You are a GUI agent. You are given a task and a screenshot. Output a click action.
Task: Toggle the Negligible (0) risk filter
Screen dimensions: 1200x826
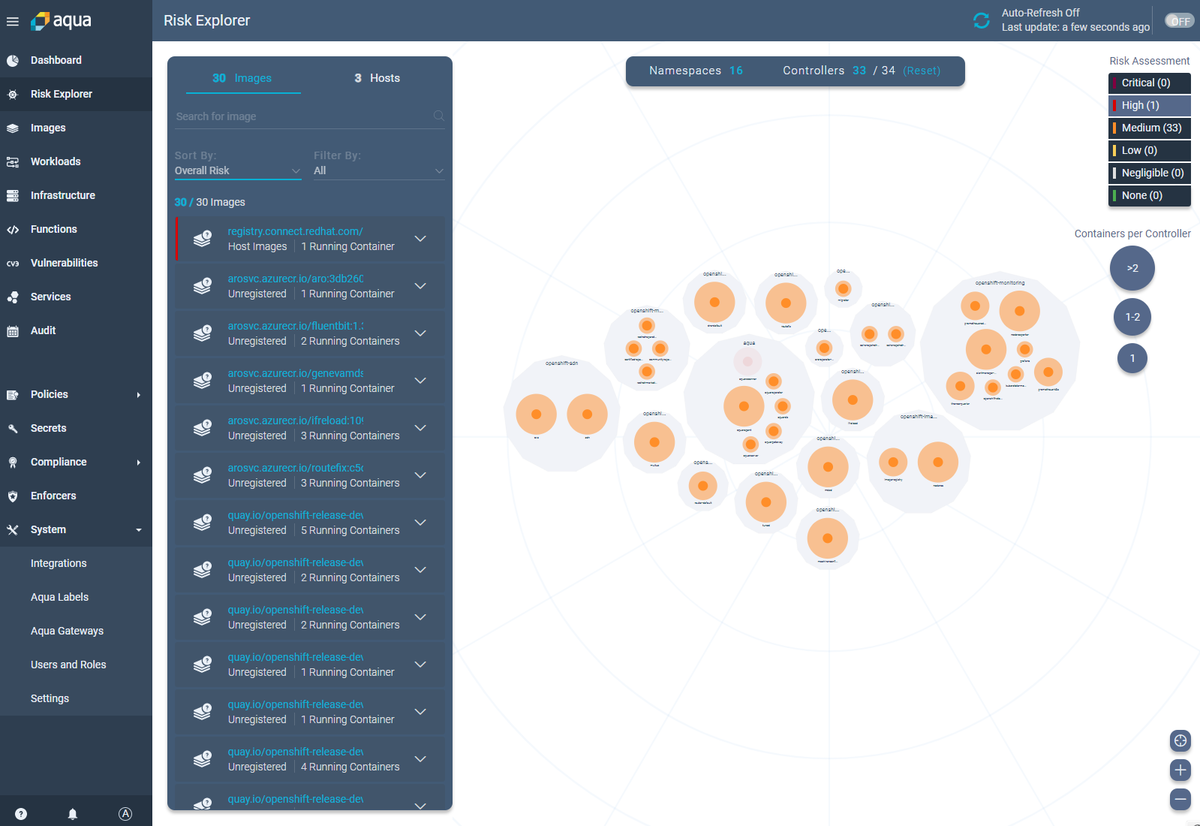(x=1150, y=173)
